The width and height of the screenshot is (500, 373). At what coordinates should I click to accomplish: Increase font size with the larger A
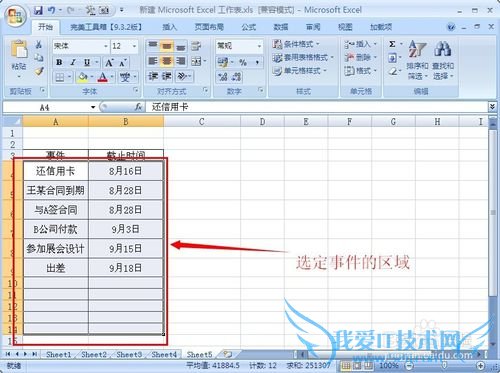(109, 62)
